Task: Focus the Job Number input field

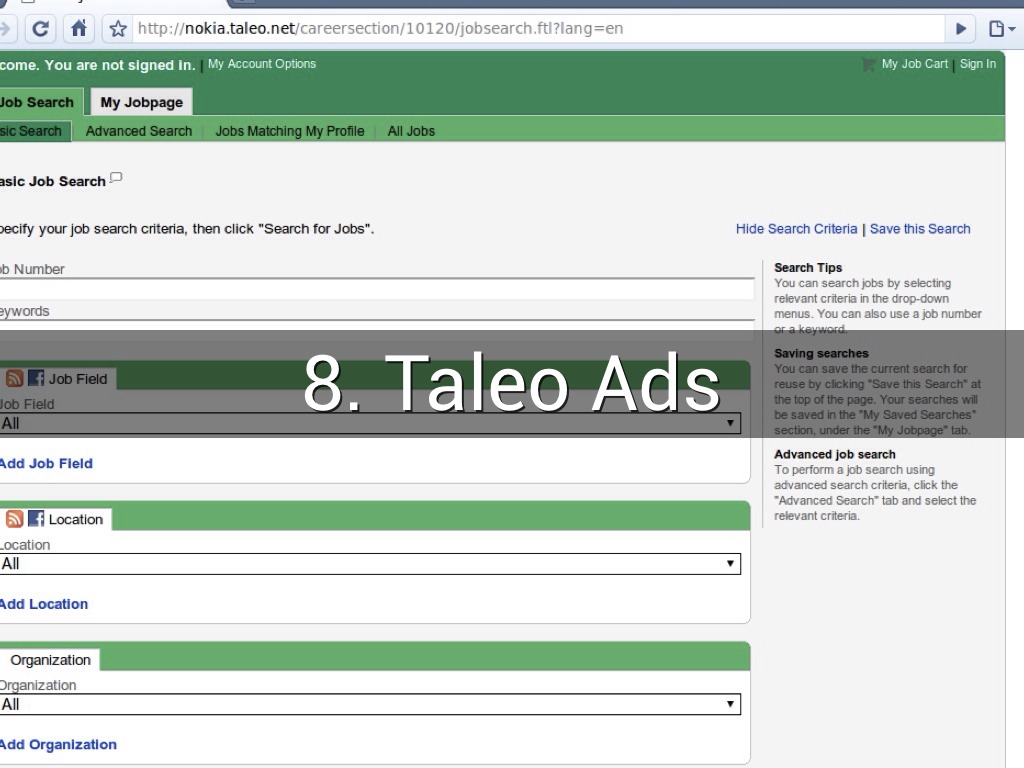Action: point(375,289)
